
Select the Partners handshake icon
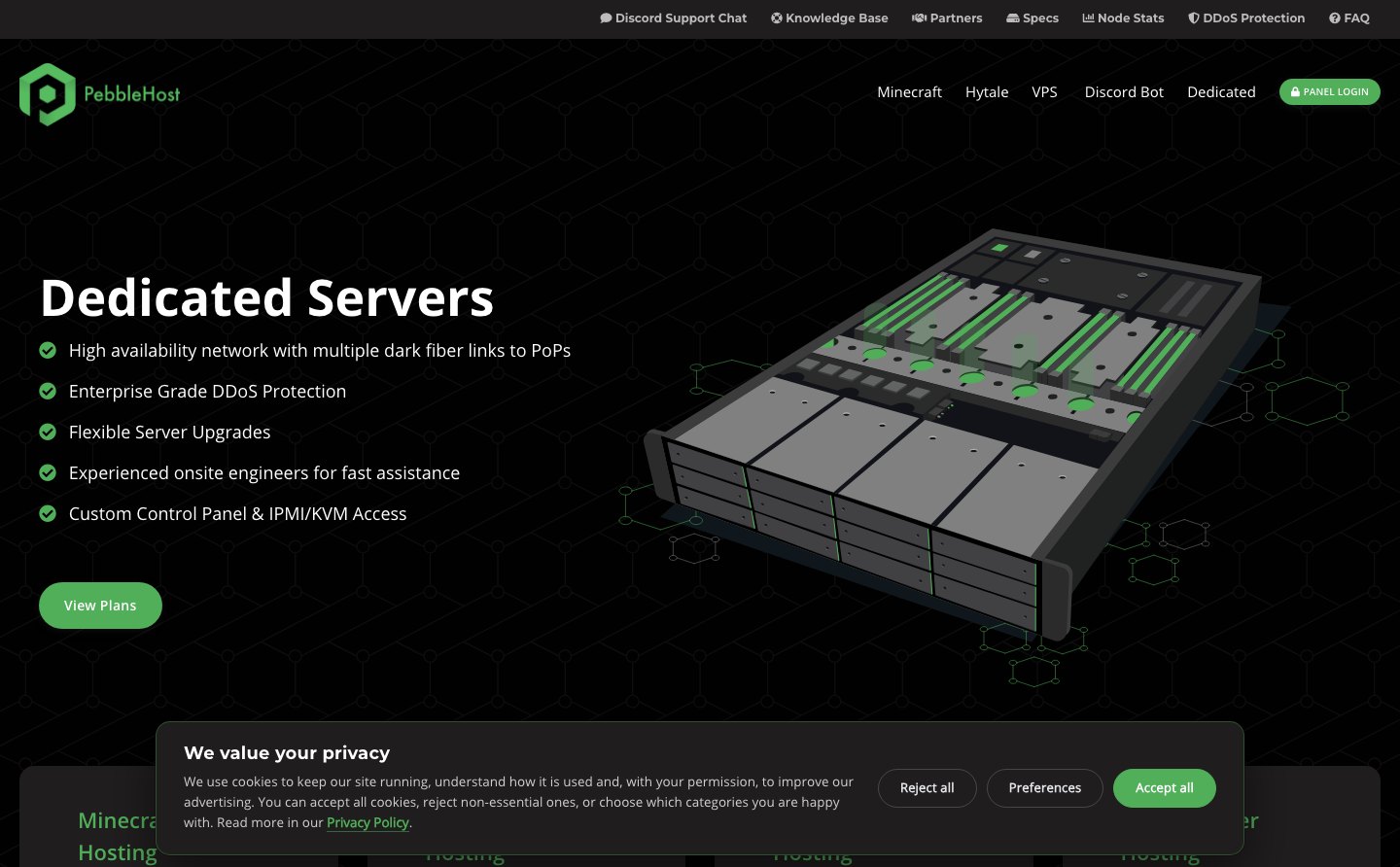pyautogui.click(x=919, y=18)
